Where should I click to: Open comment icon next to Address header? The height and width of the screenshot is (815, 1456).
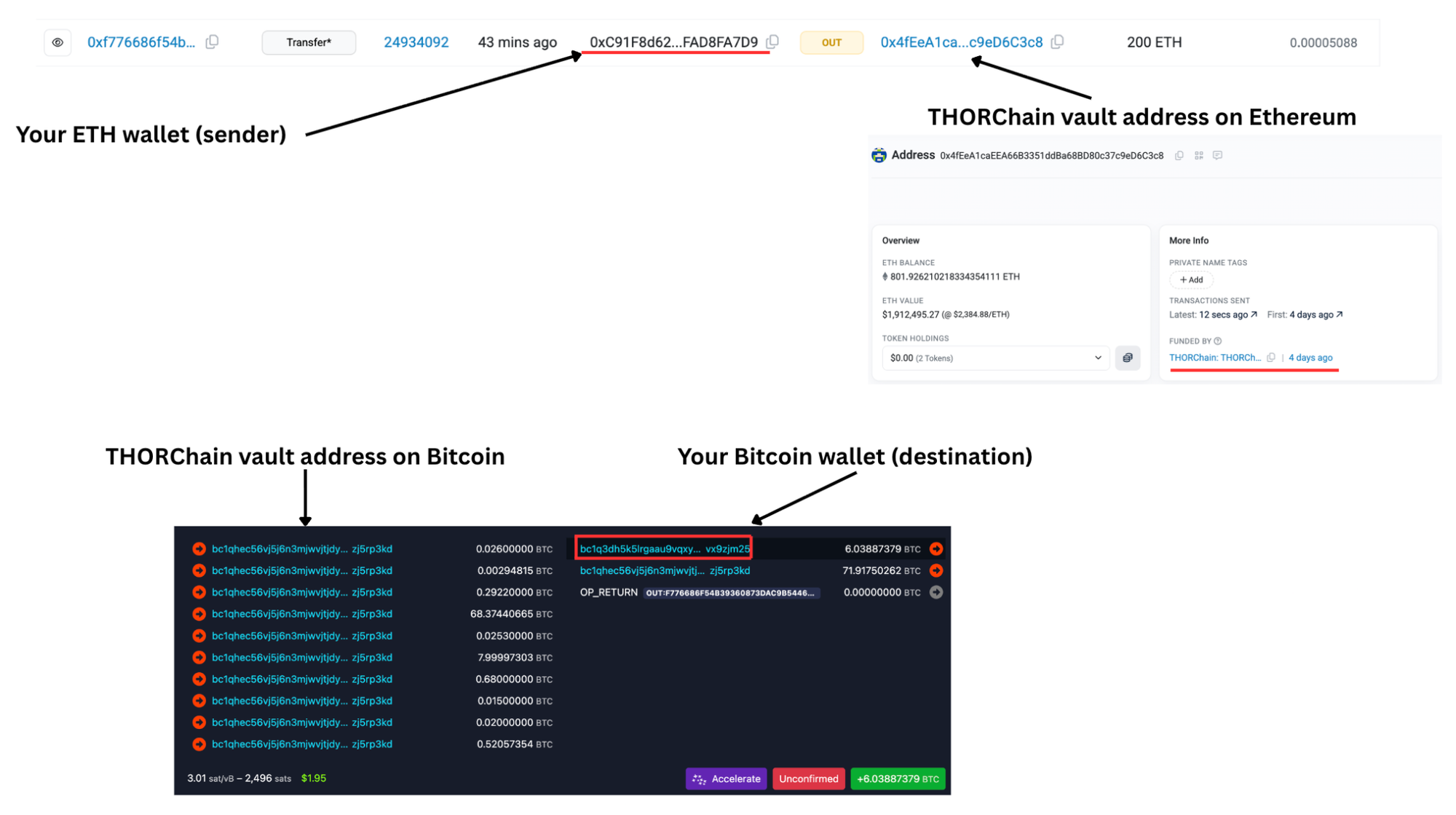click(1218, 155)
